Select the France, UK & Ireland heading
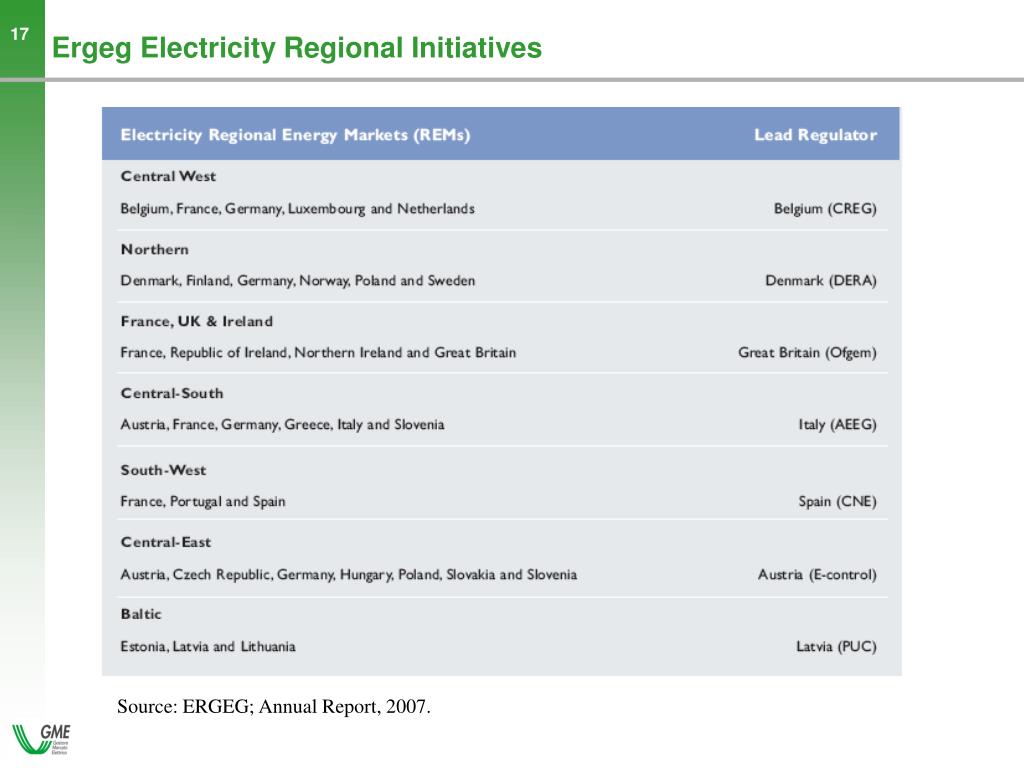 (x=197, y=321)
